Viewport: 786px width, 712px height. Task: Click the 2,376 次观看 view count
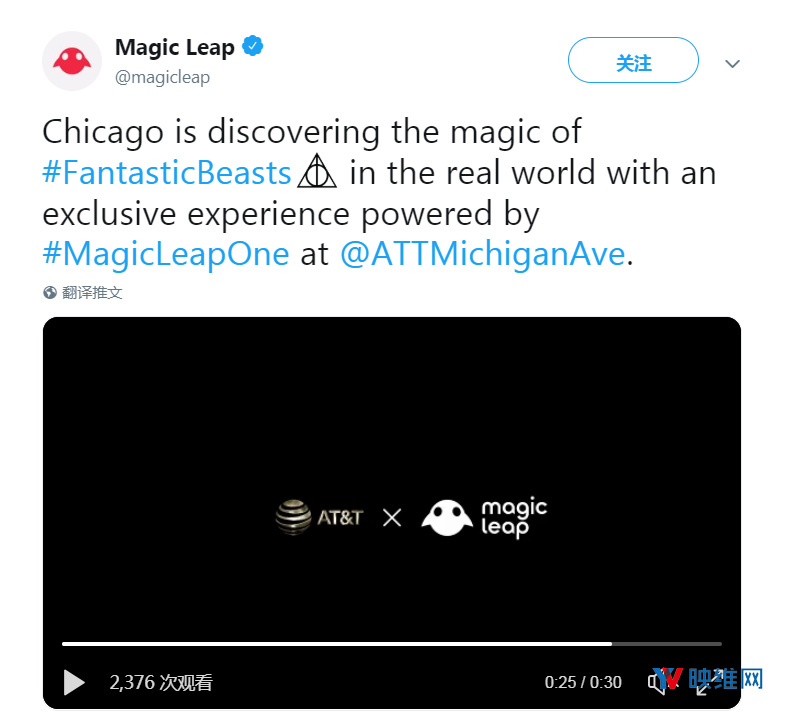161,682
